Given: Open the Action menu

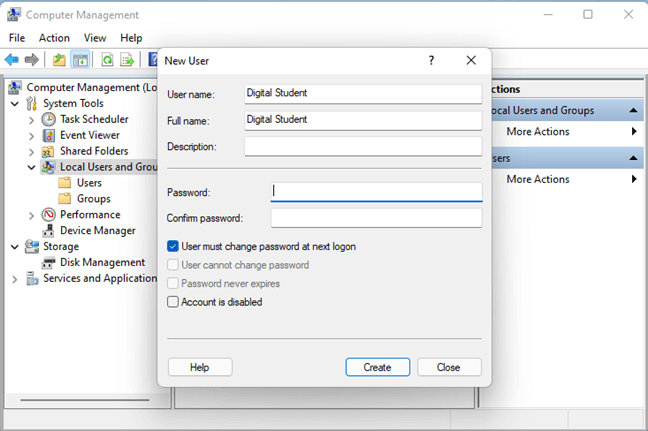Looking at the screenshot, I should pyautogui.click(x=54, y=38).
